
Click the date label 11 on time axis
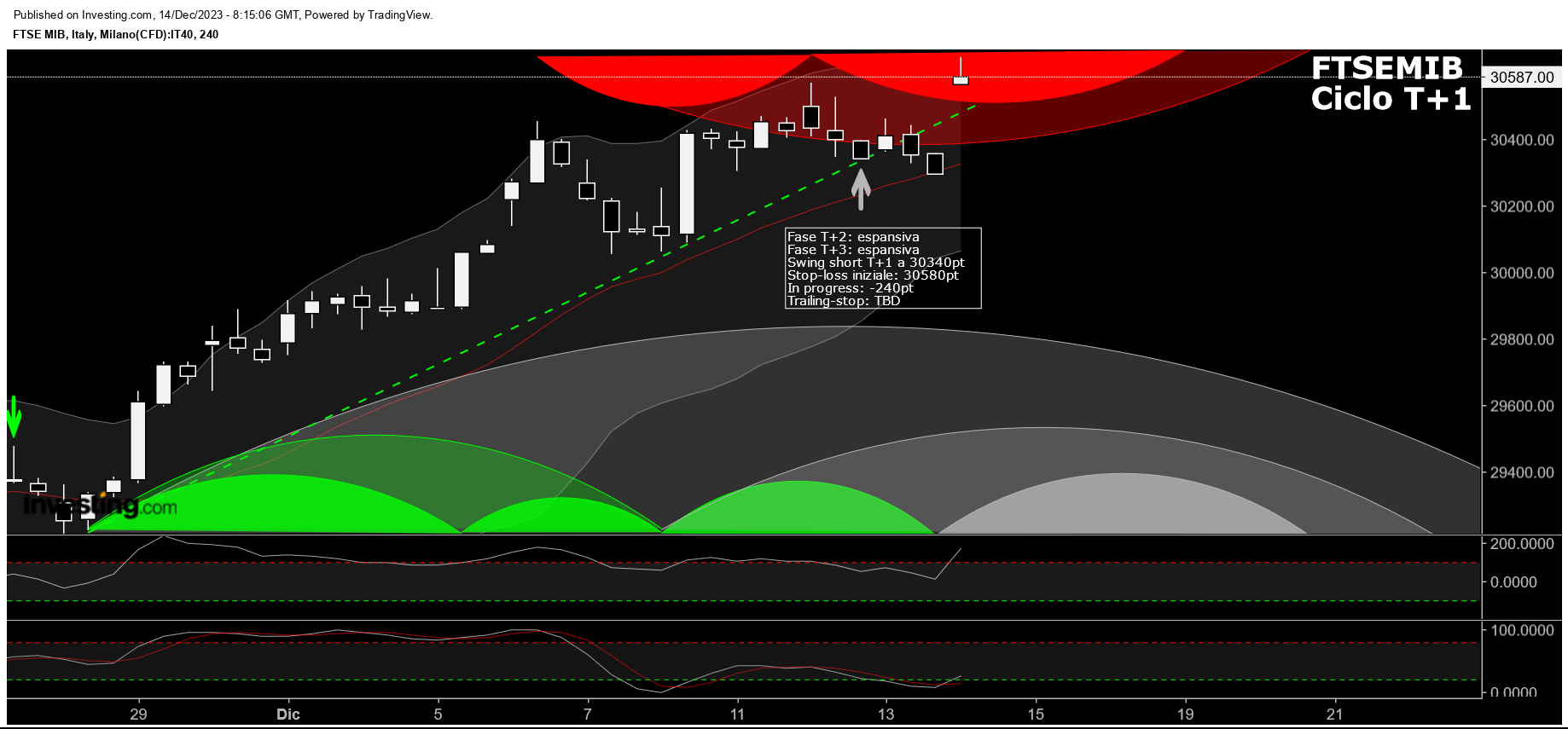(737, 714)
